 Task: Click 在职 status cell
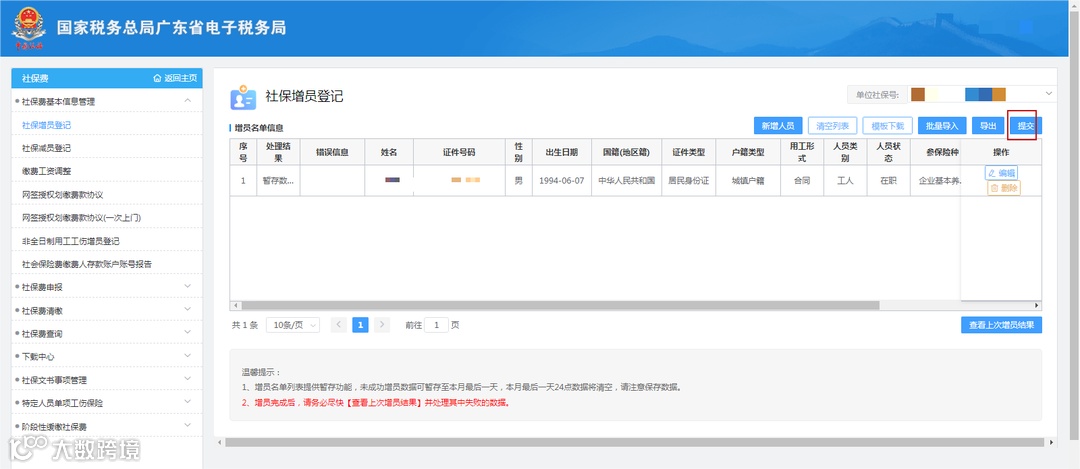pos(888,180)
